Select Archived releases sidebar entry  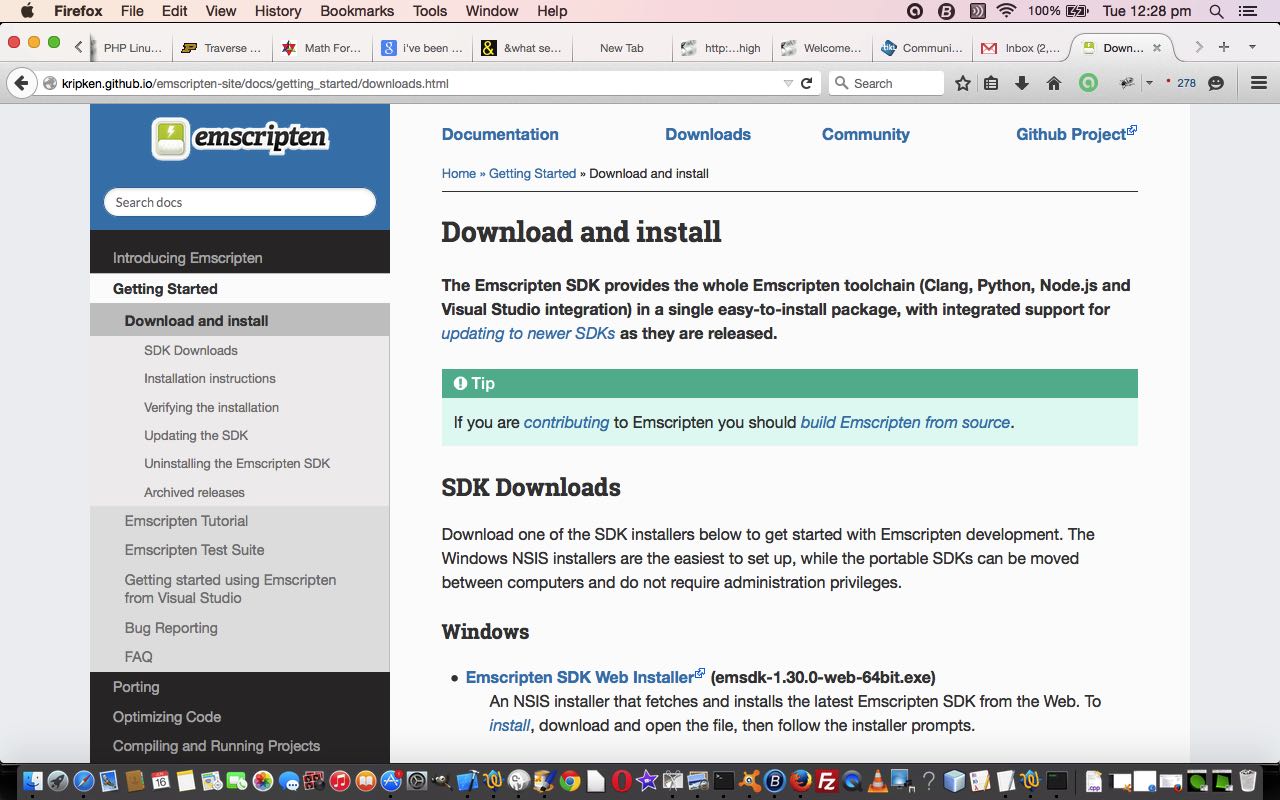click(240, 492)
